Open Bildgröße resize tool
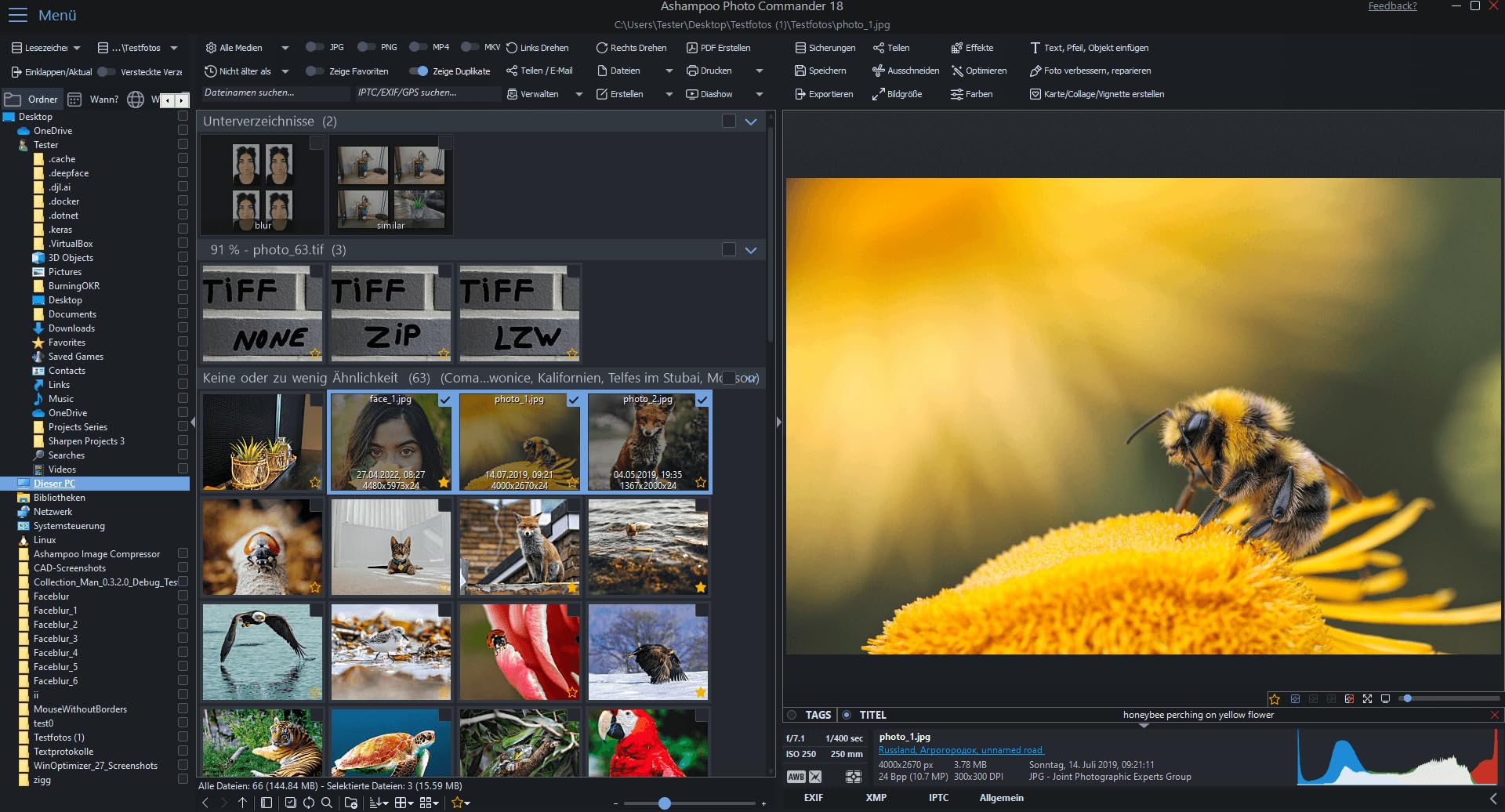 pos(898,94)
